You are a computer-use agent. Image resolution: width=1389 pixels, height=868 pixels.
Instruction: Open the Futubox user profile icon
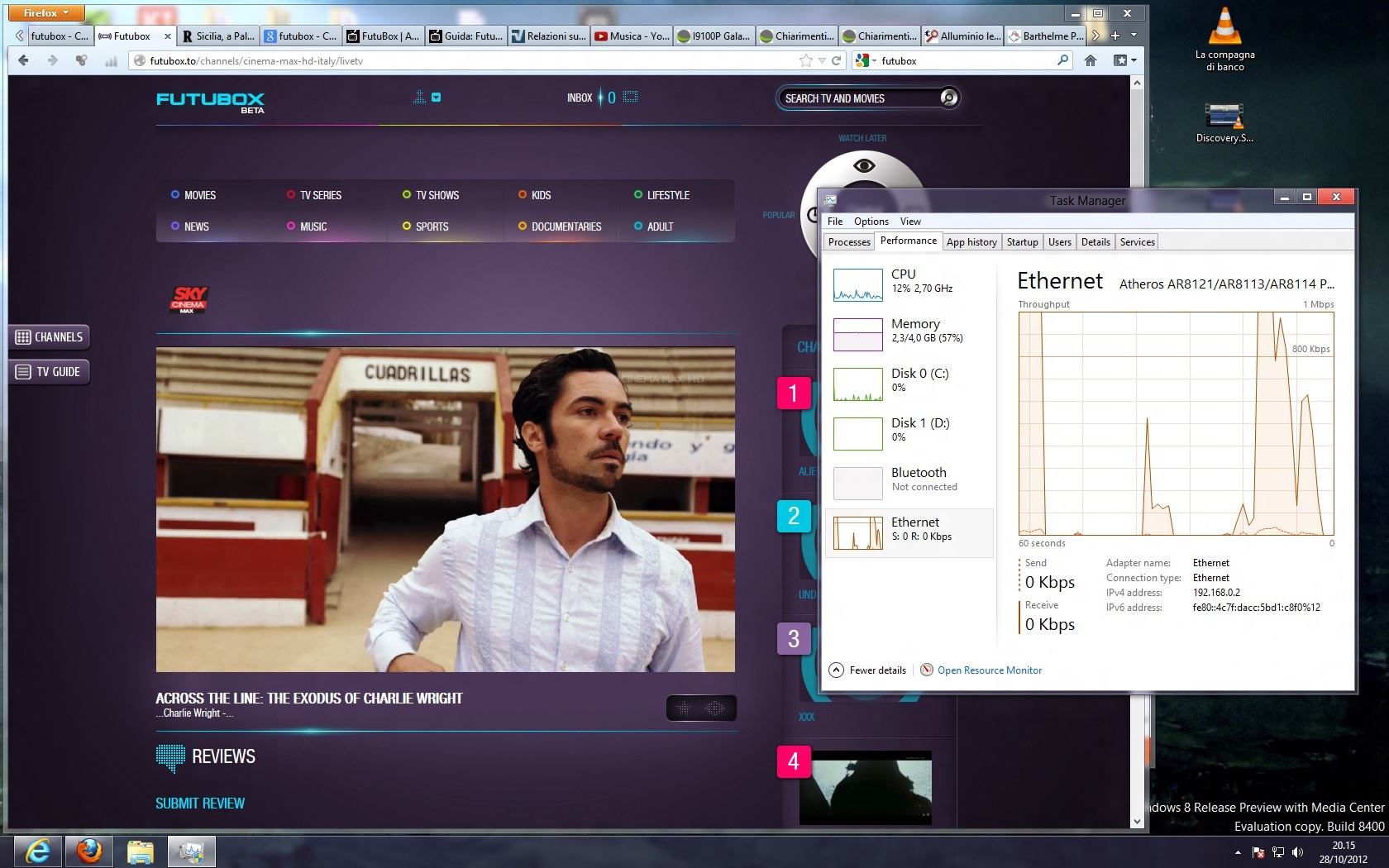click(419, 97)
